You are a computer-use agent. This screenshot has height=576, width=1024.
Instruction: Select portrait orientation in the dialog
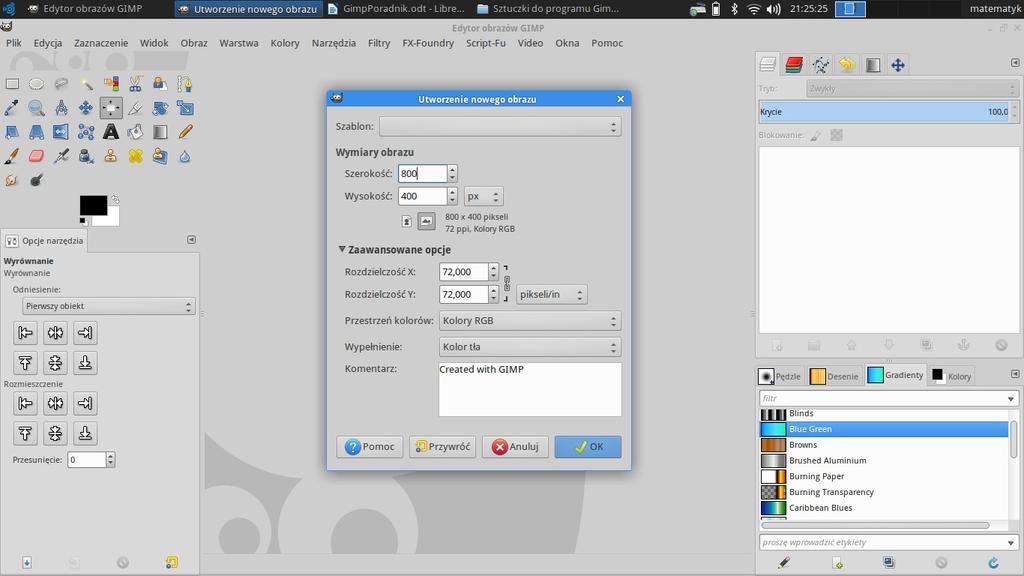coord(406,221)
